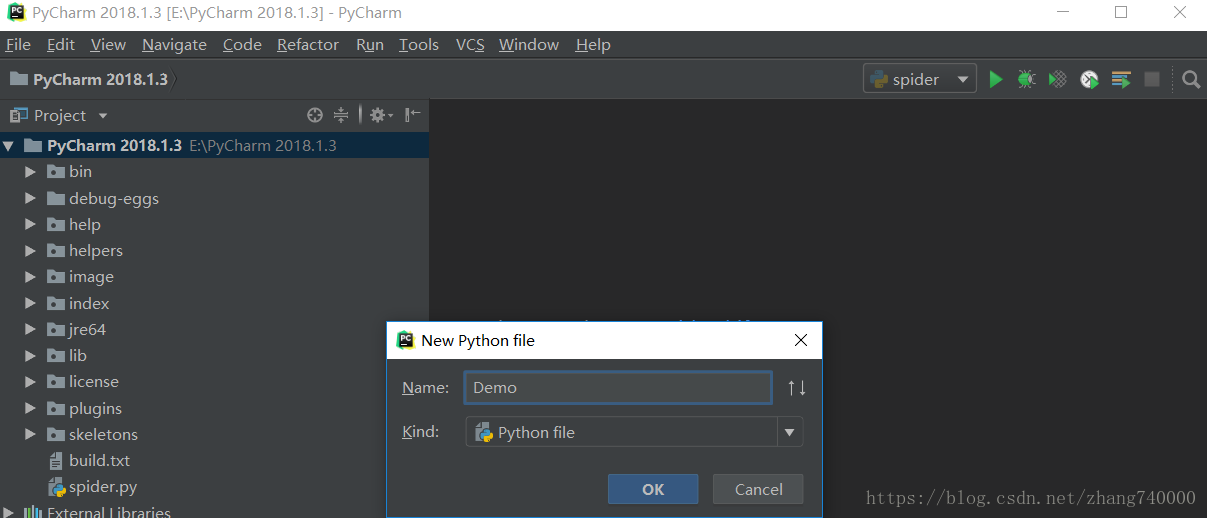
Task: Debug spider using the bug icon
Action: [x=1026, y=79]
